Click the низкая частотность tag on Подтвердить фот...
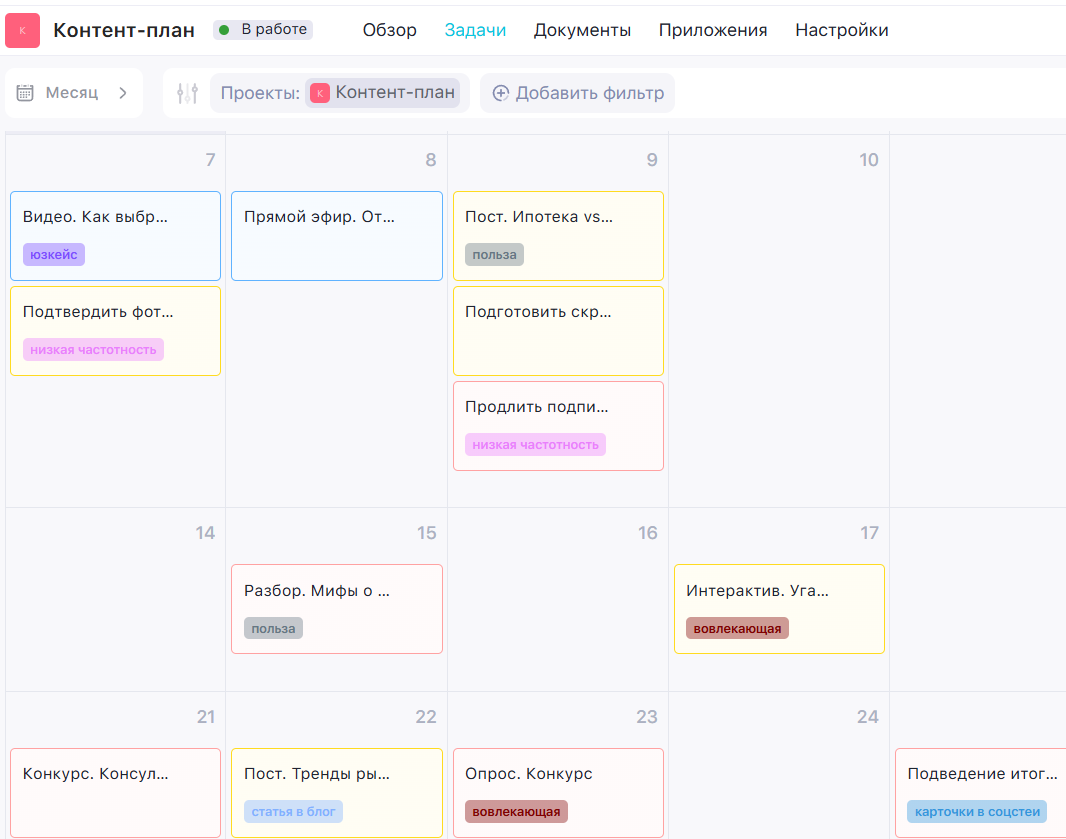The width and height of the screenshot is (1066, 839). (93, 350)
